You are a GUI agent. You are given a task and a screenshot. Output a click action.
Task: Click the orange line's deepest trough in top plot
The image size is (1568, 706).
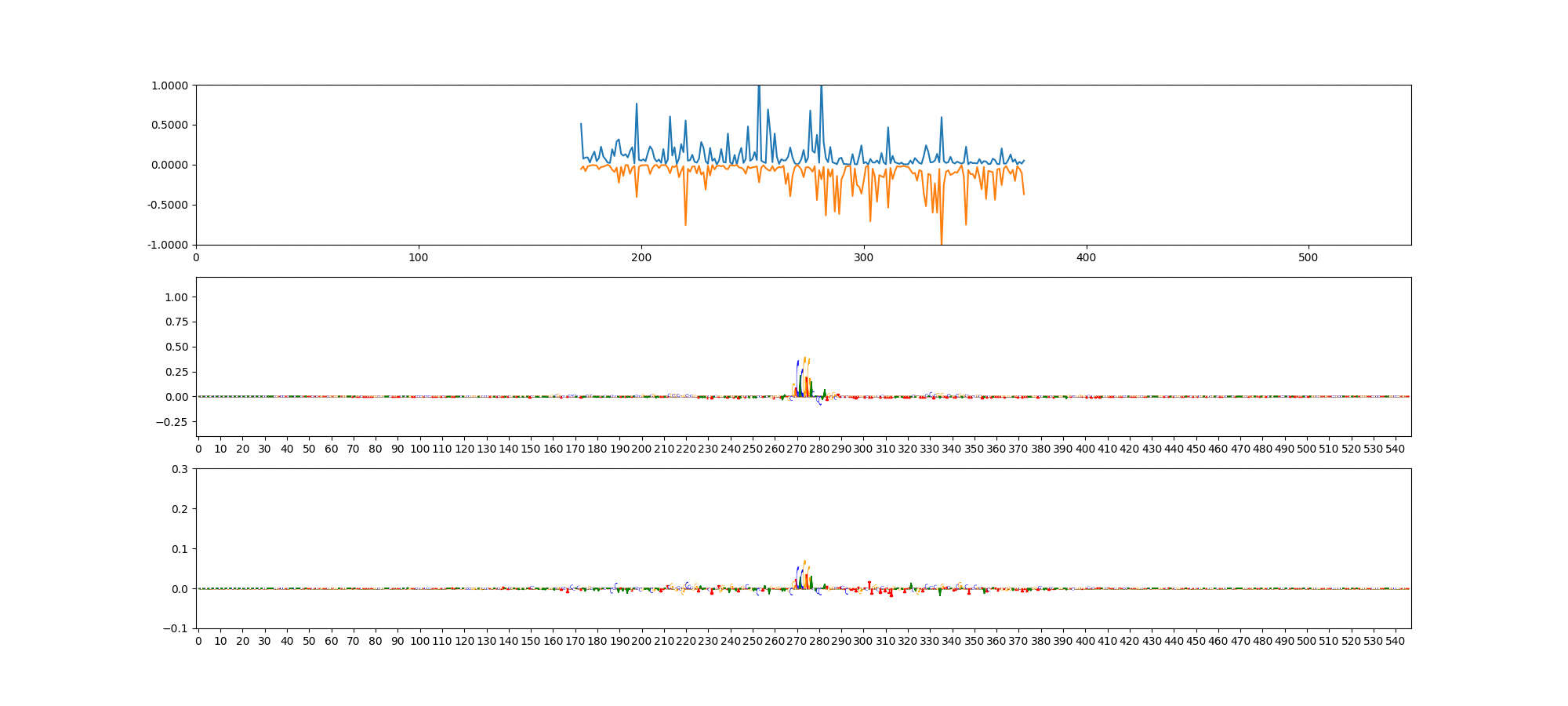pos(941,243)
